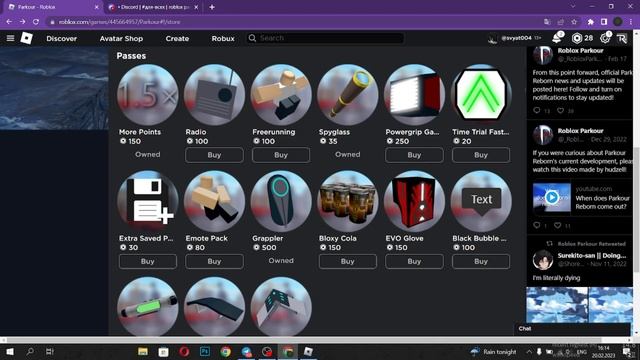
Task: Click the Grappler pass name
Action: pos(267,238)
